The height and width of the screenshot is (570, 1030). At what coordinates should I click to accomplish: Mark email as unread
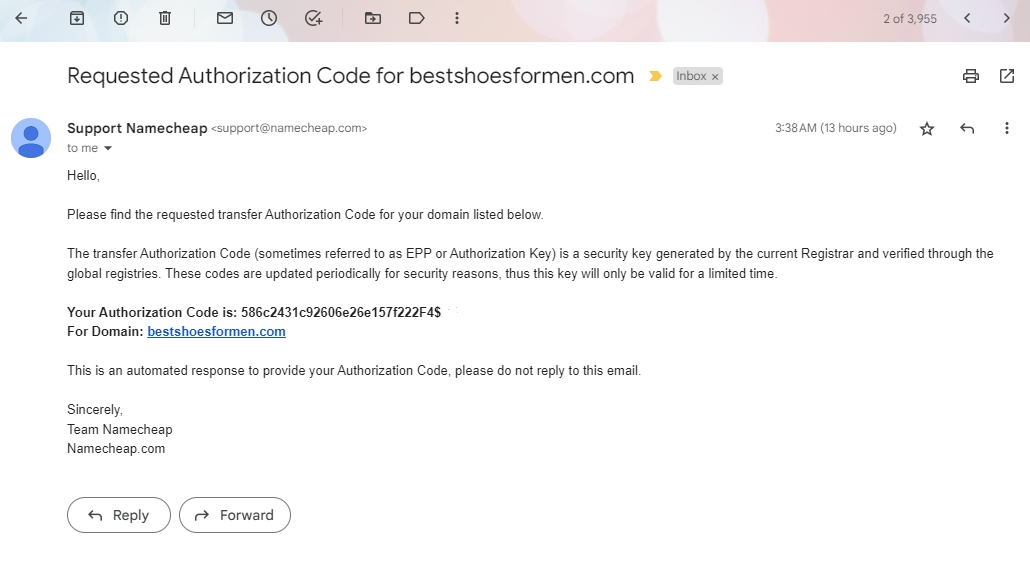[x=225, y=18]
